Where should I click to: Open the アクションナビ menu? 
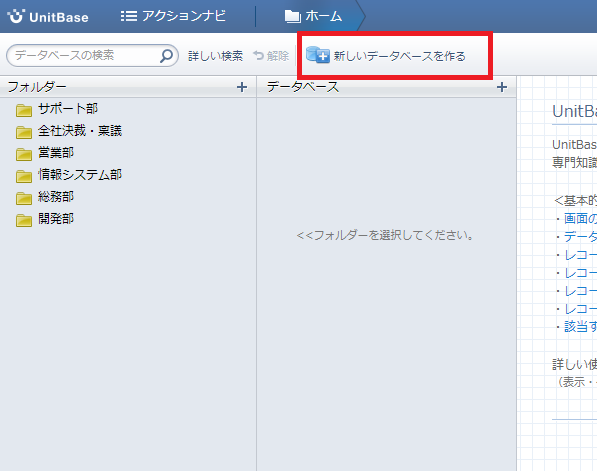tap(173, 16)
